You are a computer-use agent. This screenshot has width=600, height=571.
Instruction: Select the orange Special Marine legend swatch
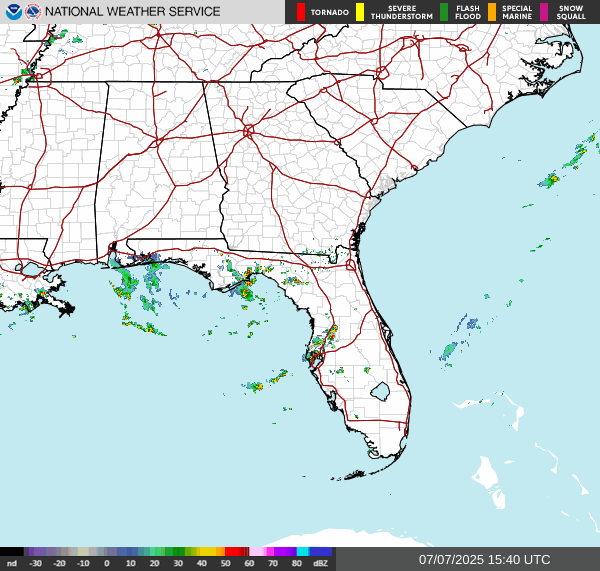coord(492,12)
